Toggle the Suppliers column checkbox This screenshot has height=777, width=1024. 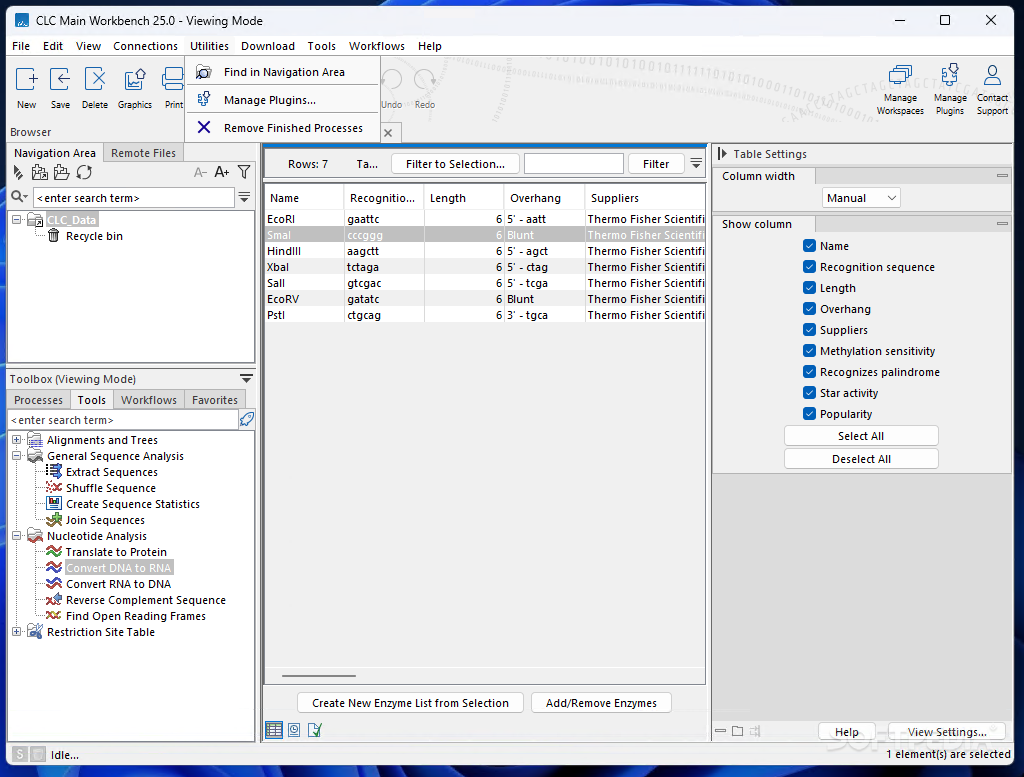tap(809, 330)
